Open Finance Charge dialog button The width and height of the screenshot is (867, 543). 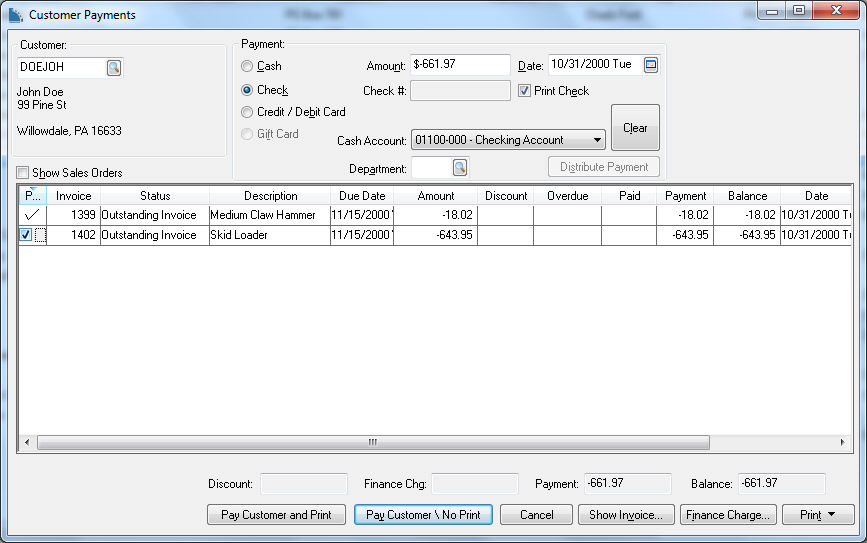point(727,515)
